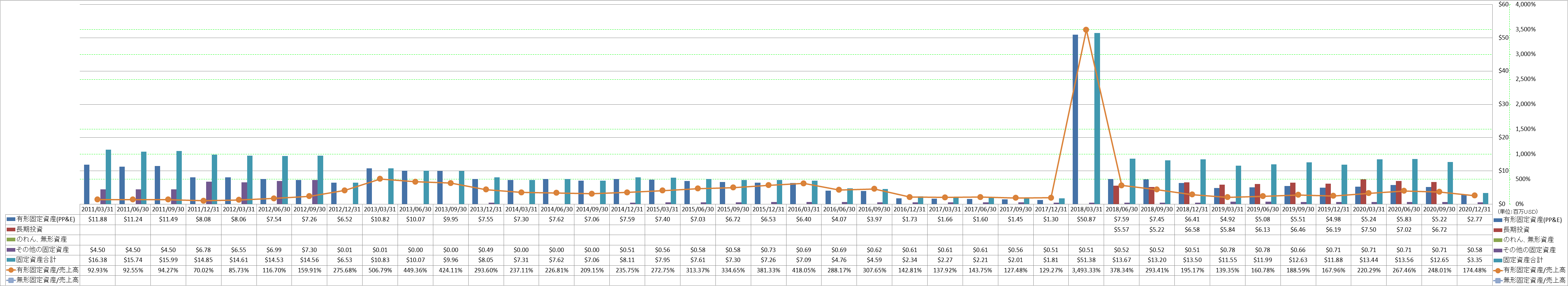Select the 2019/09/30 date column header
This screenshot has width=1568, height=286.
pos(1298,209)
